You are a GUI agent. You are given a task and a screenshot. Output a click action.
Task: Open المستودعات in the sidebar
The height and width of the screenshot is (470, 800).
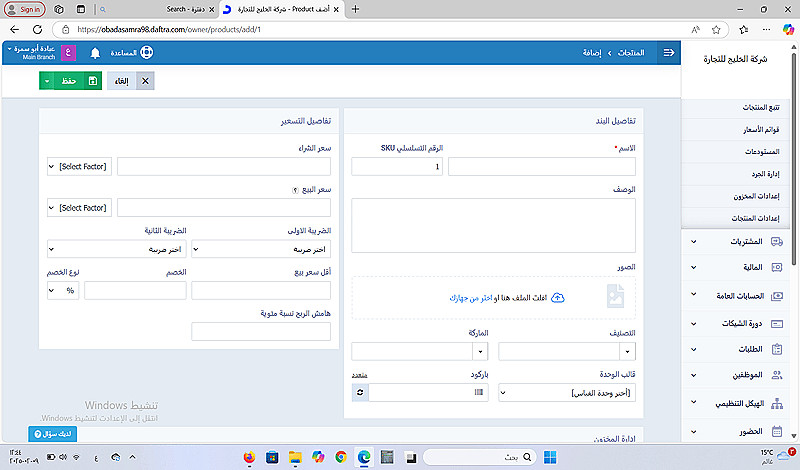(762, 152)
